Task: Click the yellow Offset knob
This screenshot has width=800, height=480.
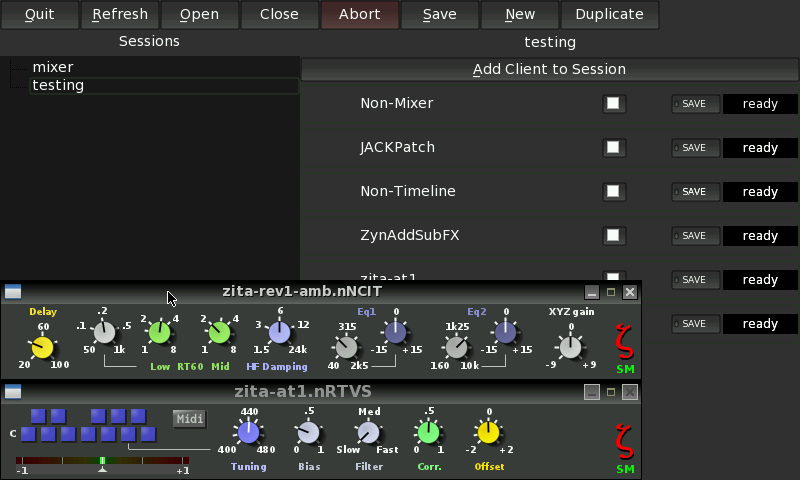Action: (x=488, y=432)
